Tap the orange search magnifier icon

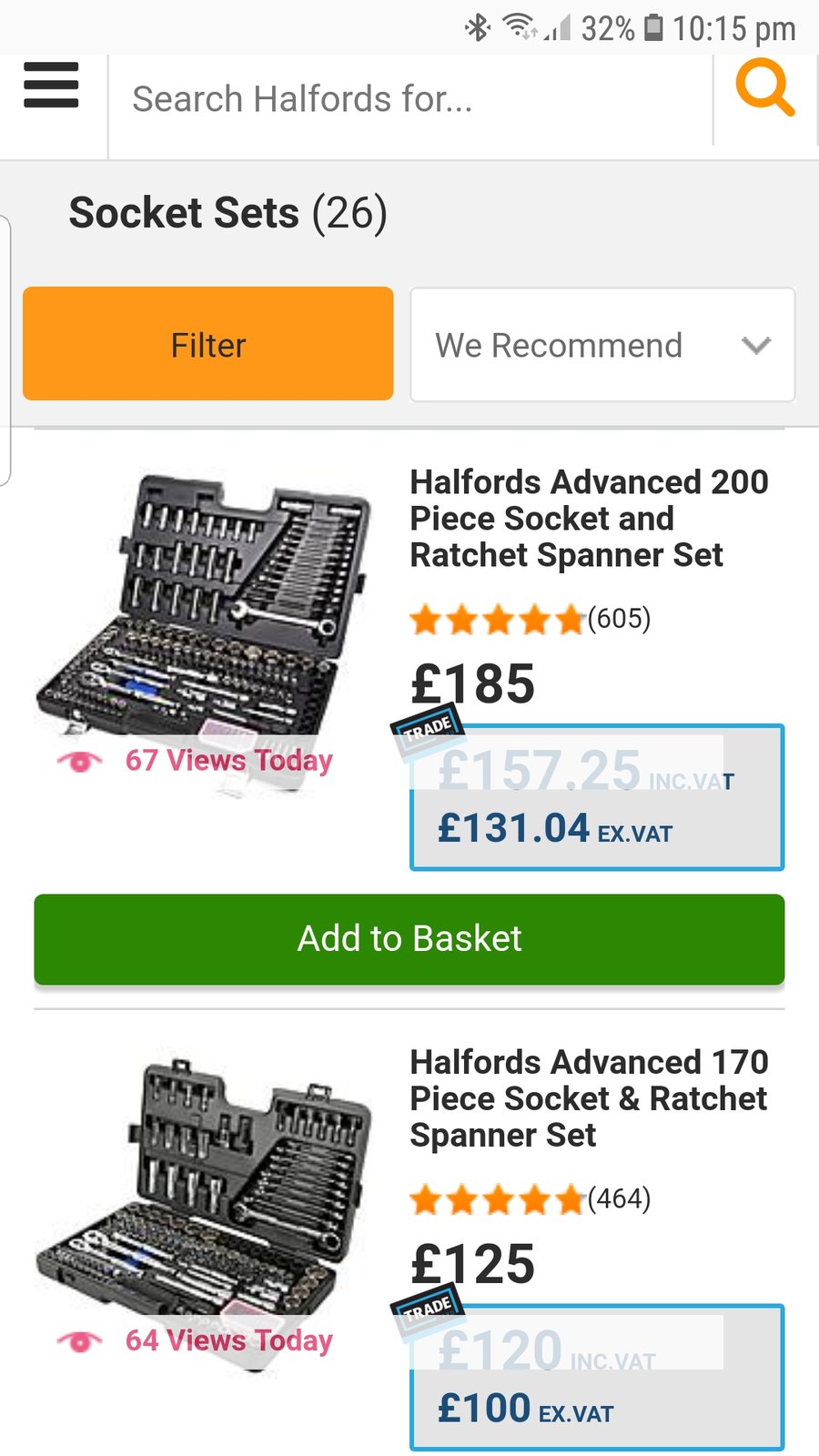[764, 87]
